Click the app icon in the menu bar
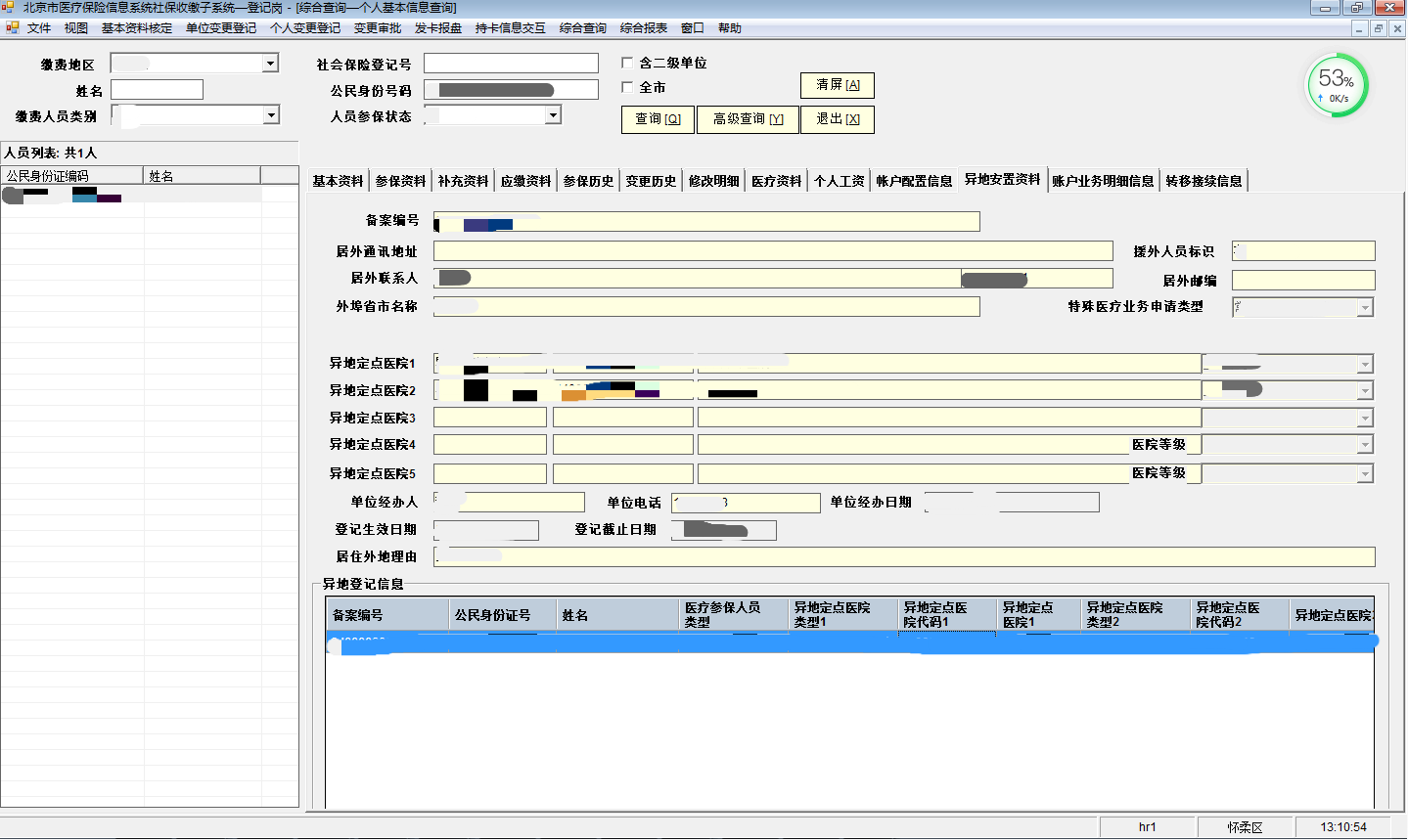The width and height of the screenshot is (1408, 840). [12, 27]
